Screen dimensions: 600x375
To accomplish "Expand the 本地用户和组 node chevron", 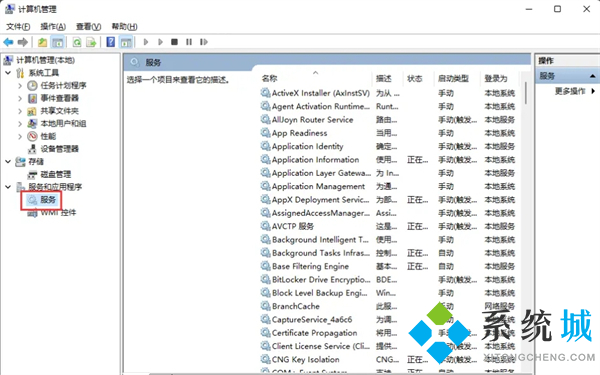I will click(20, 124).
